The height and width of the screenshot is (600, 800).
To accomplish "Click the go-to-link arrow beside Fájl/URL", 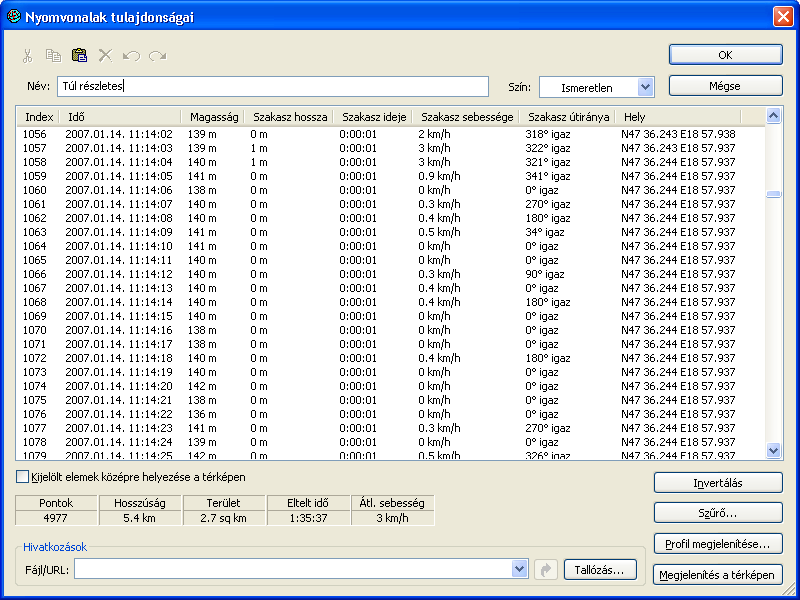I will [545, 569].
